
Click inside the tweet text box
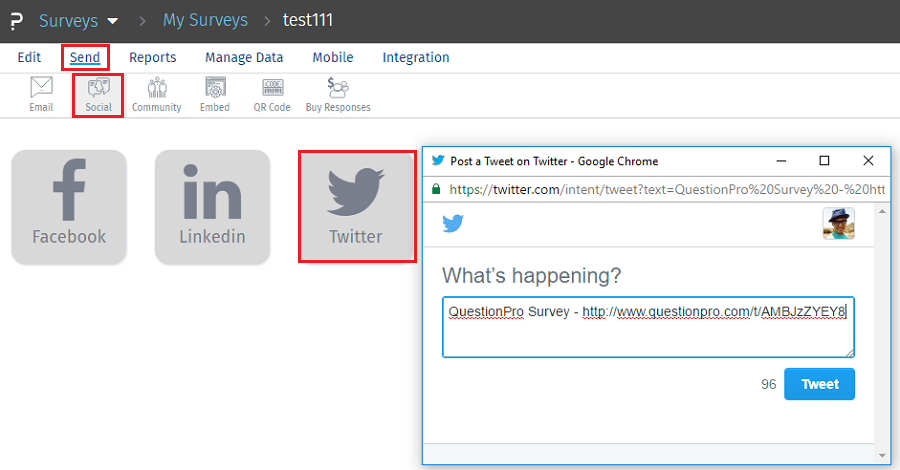pyautogui.click(x=648, y=327)
